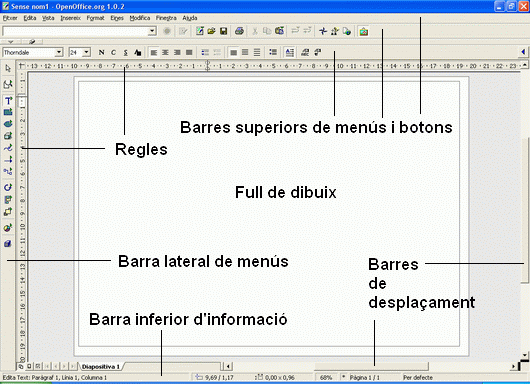
Task: Select the Connector tool
Action: pos(8,171)
